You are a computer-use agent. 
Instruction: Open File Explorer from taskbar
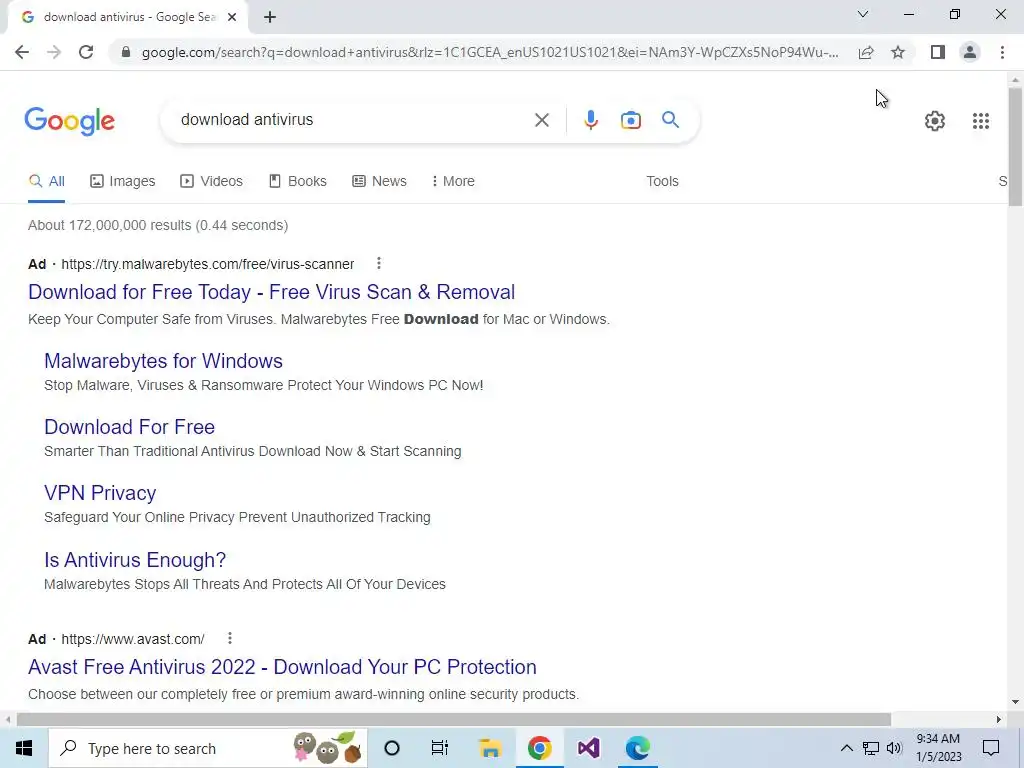pyautogui.click(x=490, y=748)
